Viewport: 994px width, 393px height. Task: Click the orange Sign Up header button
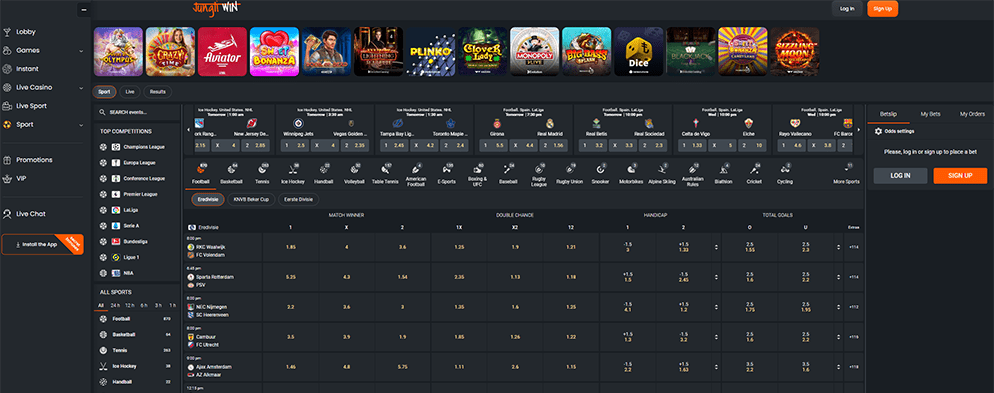tap(882, 9)
